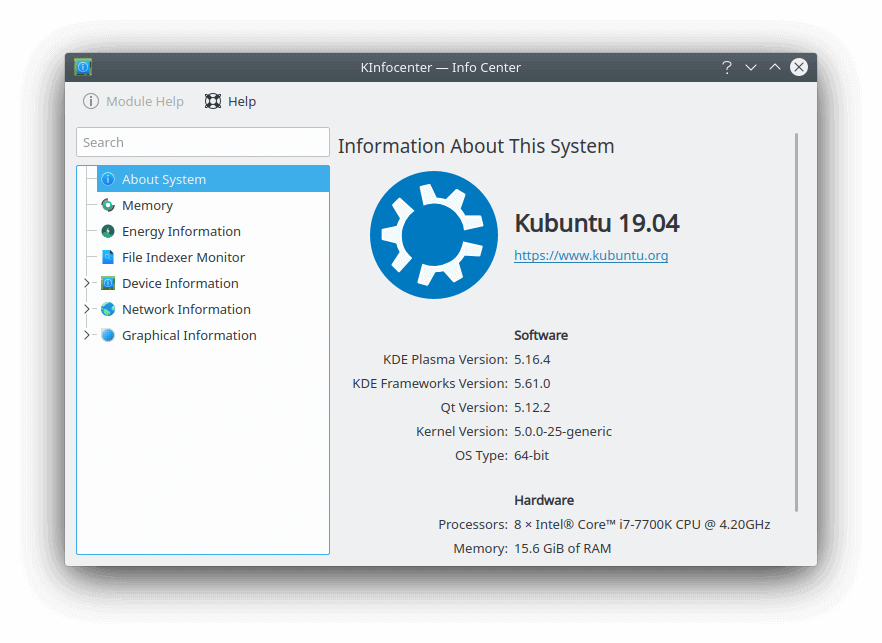882x643 pixels.
Task: Click the vertical scrollbar on the right
Action: 796,320
